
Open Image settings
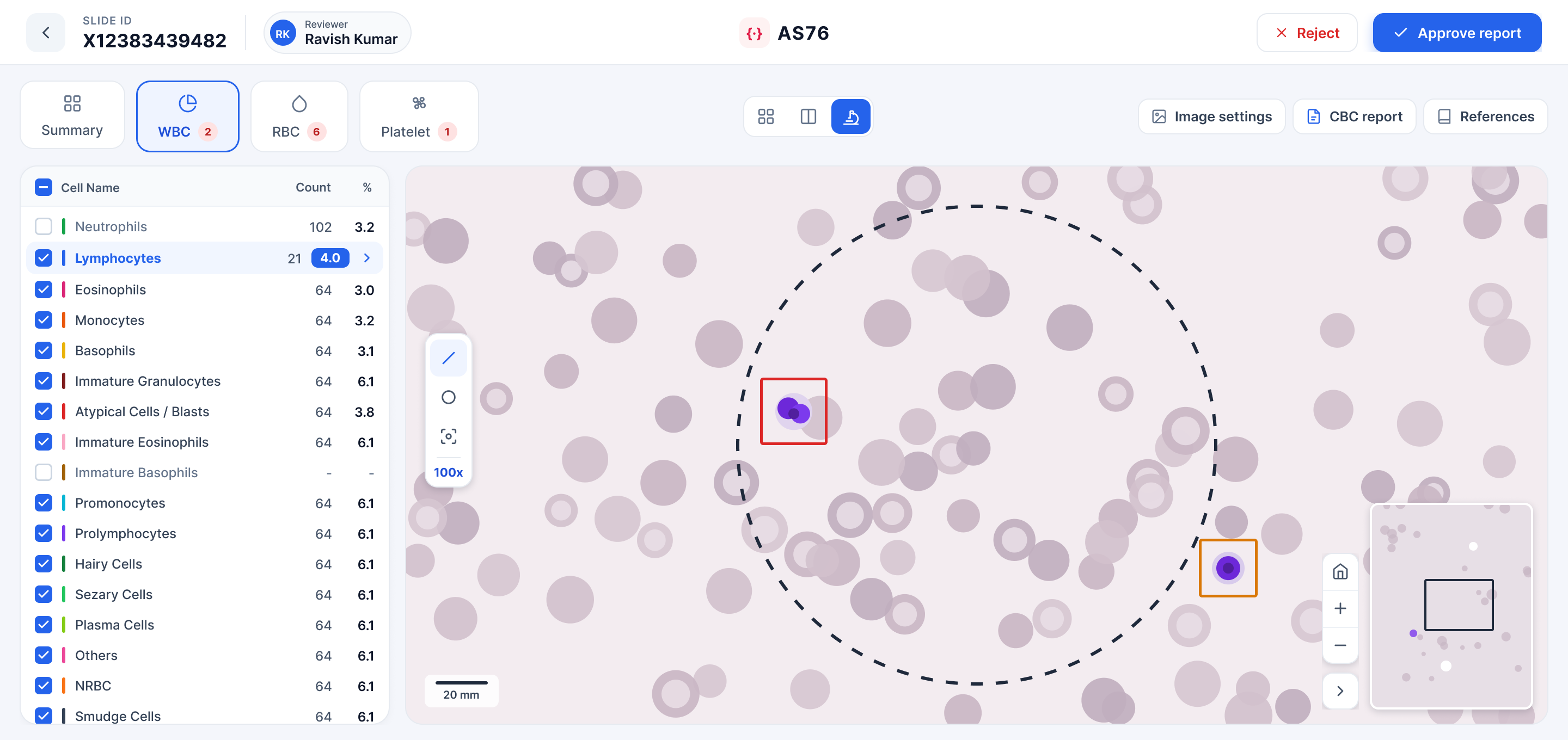pos(1211,116)
